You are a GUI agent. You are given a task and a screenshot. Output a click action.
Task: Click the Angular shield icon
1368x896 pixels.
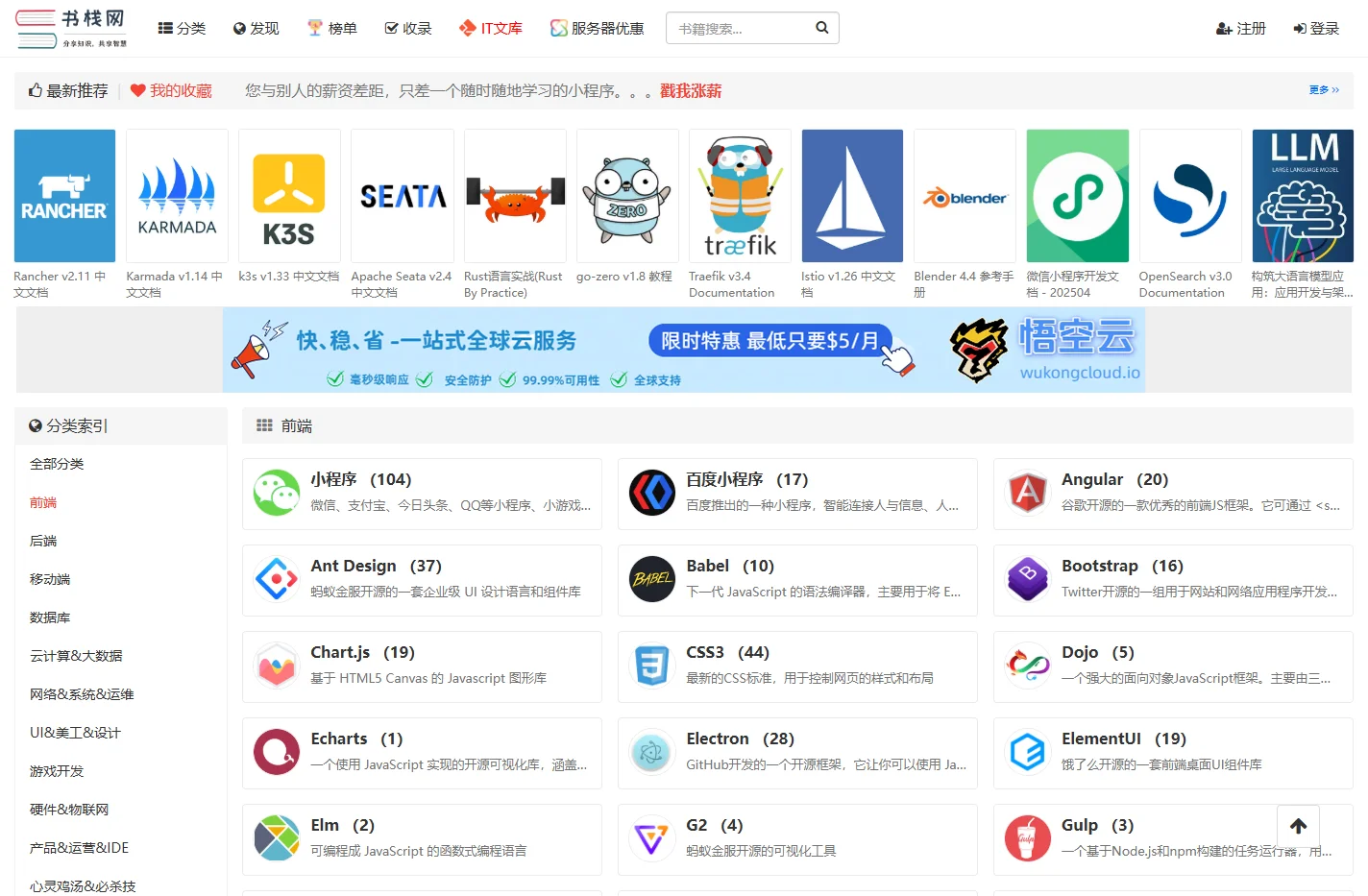(1028, 494)
